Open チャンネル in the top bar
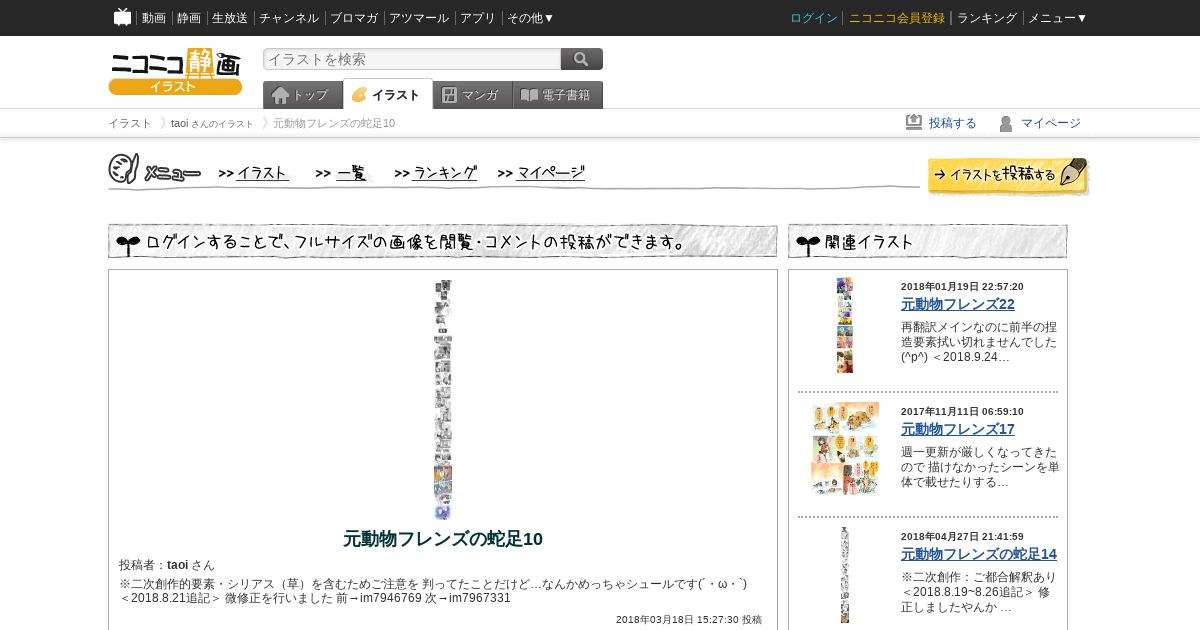The height and width of the screenshot is (630, 1200). click(289, 18)
